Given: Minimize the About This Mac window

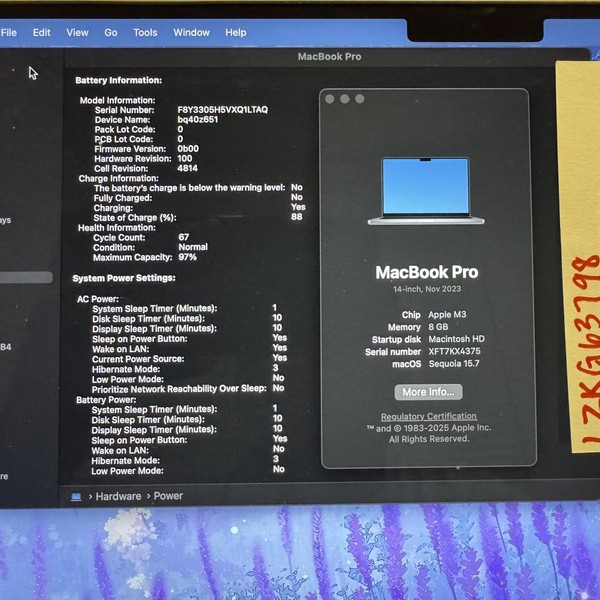Looking at the screenshot, I should tap(344, 99).
